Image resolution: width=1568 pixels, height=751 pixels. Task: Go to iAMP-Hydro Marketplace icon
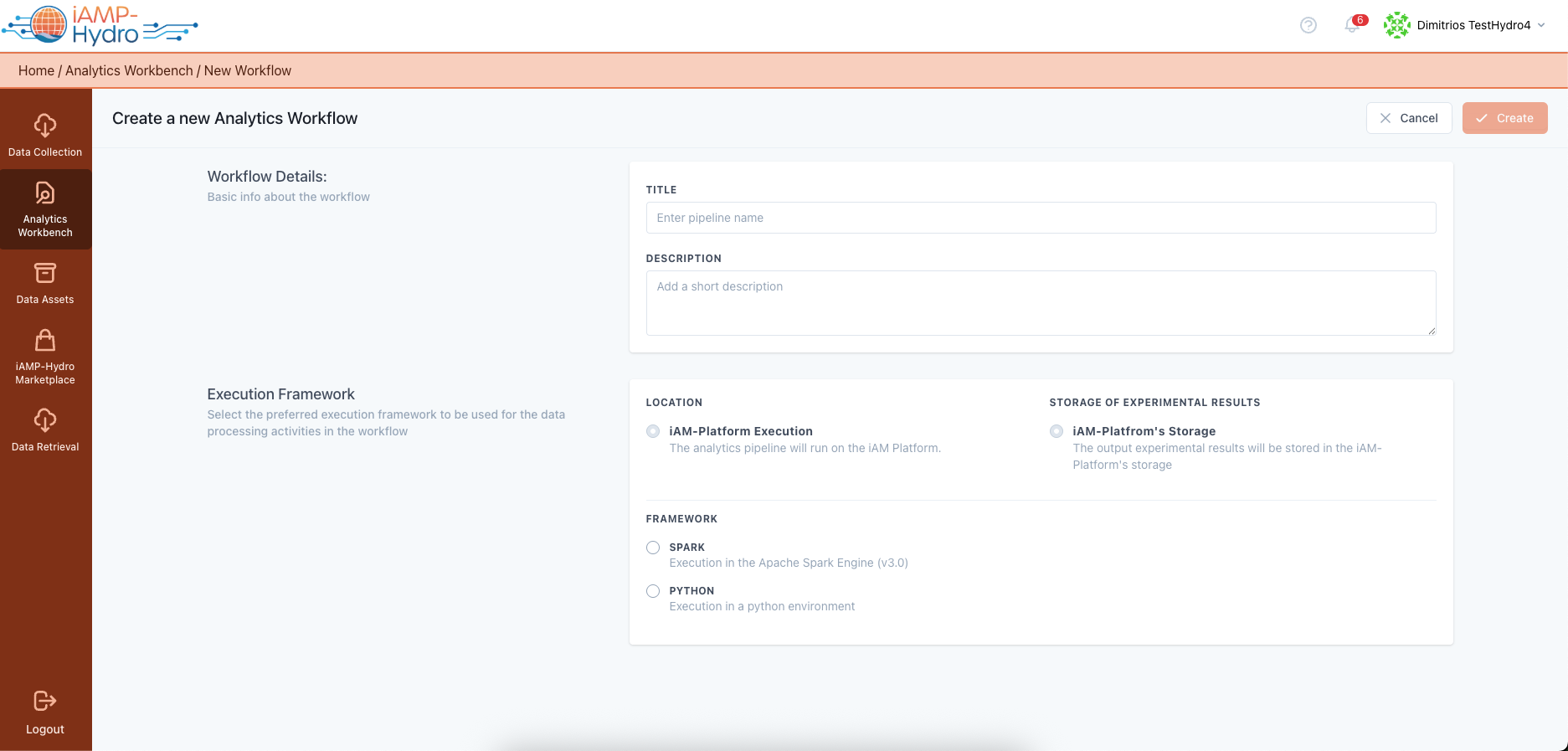coord(45,341)
